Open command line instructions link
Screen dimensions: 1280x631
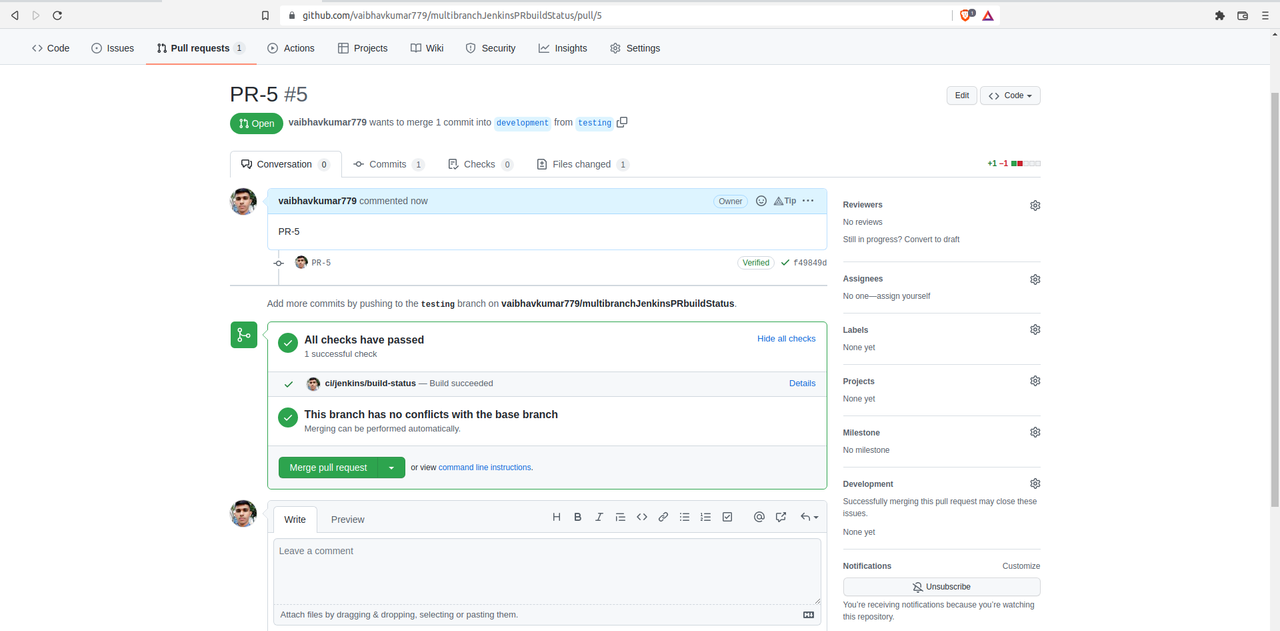485,467
